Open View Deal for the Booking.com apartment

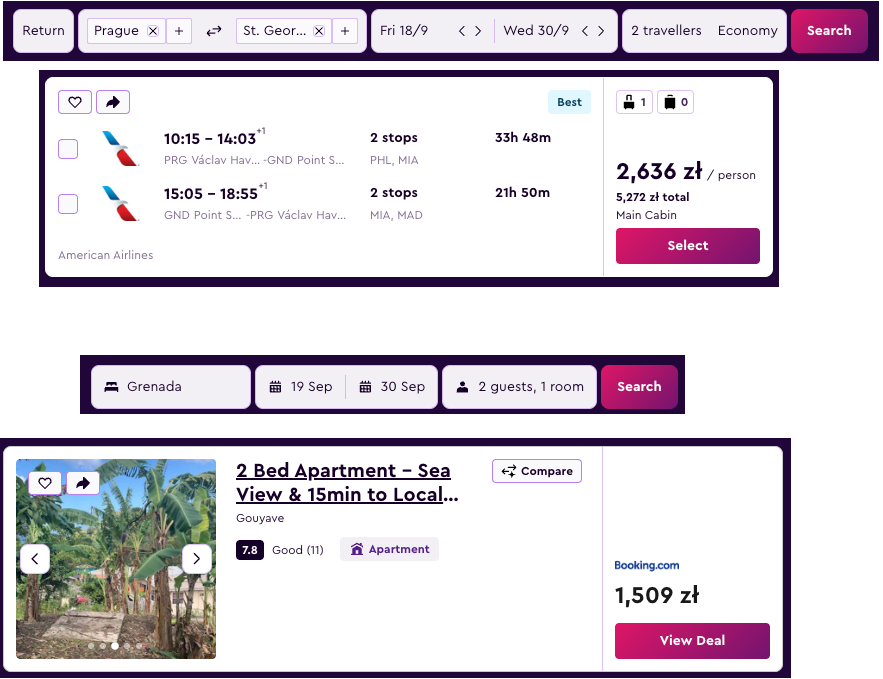(692, 640)
